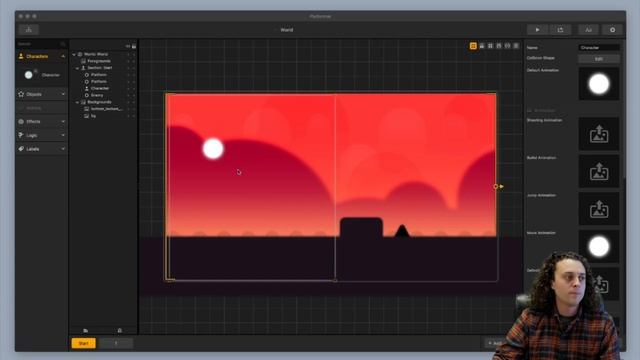Viewport: 640px width, 360px height.
Task: Expand the Objects category
Action: [x=63, y=94]
